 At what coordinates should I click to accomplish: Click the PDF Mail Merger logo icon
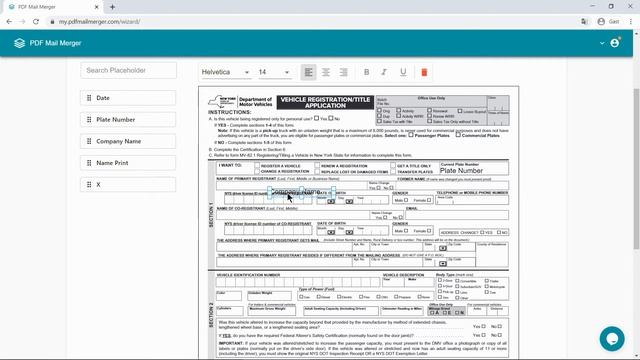point(19,43)
